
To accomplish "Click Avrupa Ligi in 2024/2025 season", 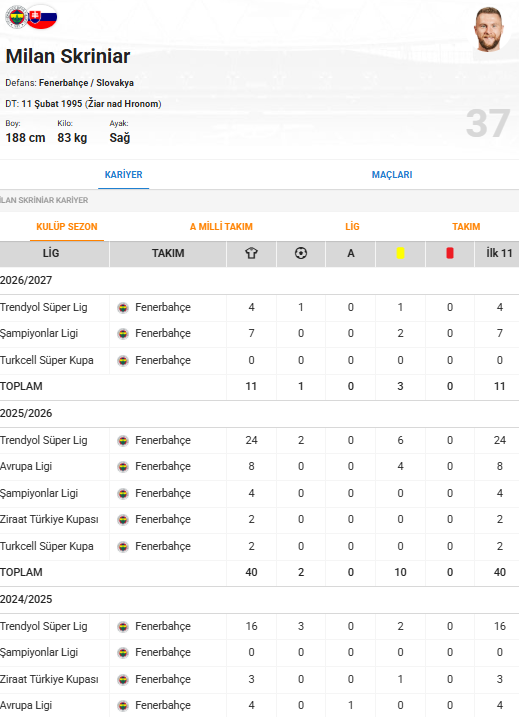I will (x=26, y=706).
